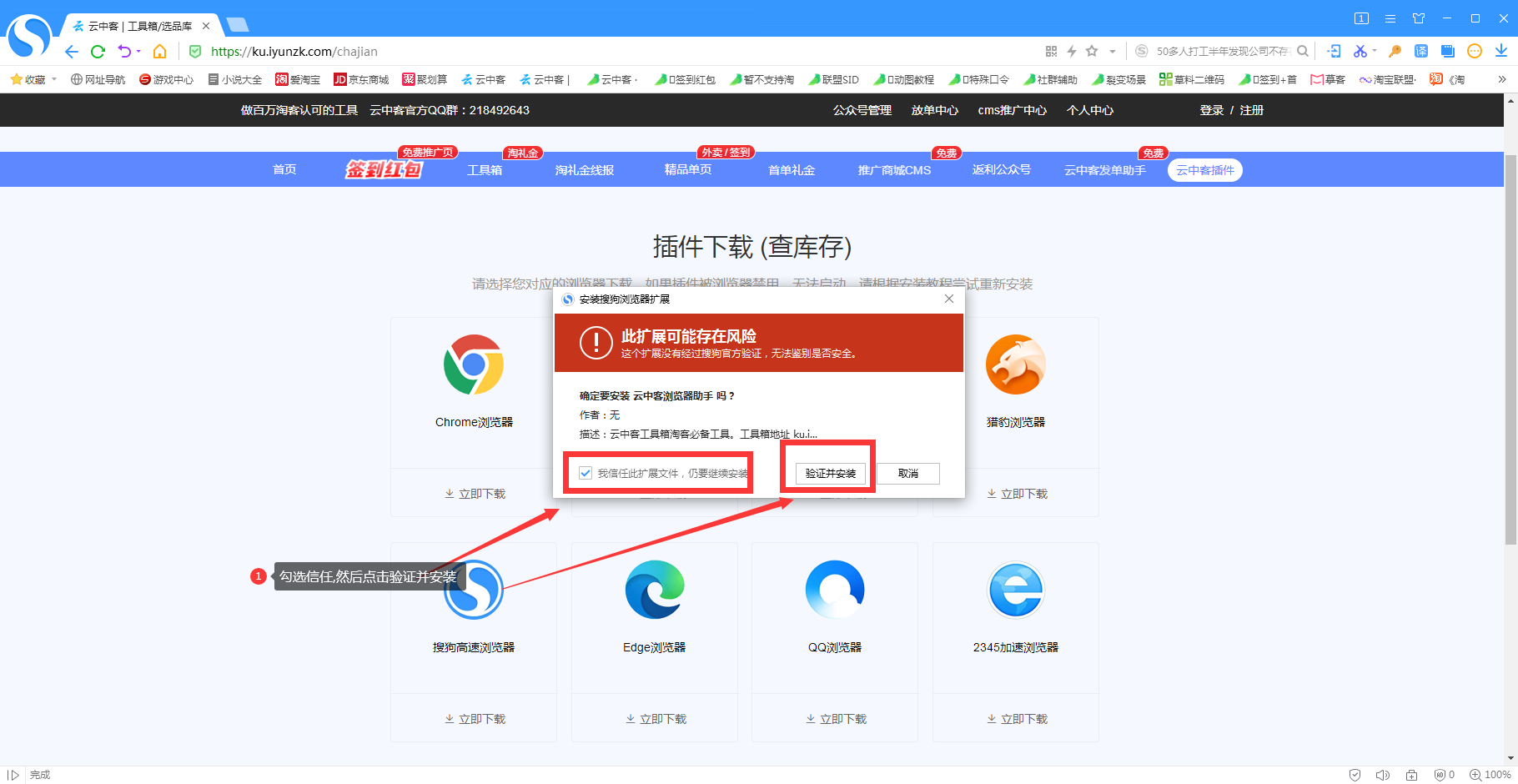
Task: Refresh the page with reload icon
Action: pyautogui.click(x=98, y=51)
